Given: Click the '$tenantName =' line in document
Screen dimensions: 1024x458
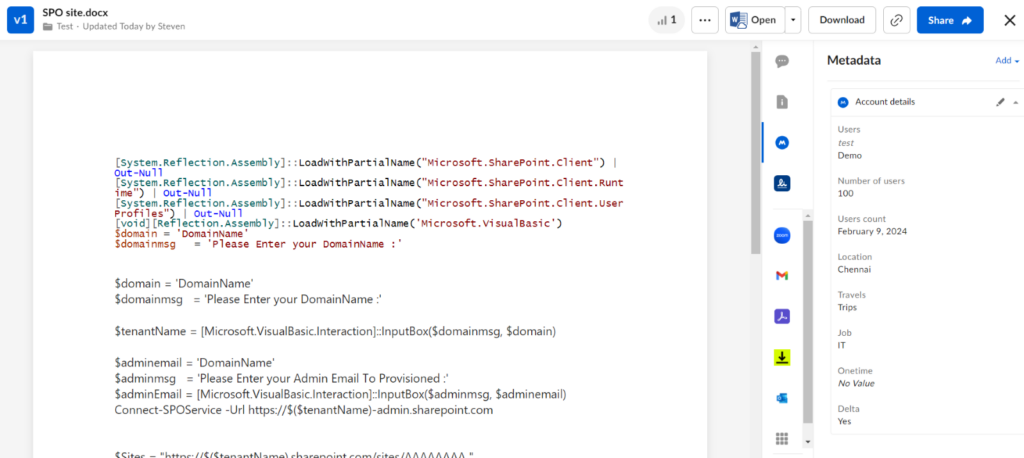Looking at the screenshot, I should 335,331.
